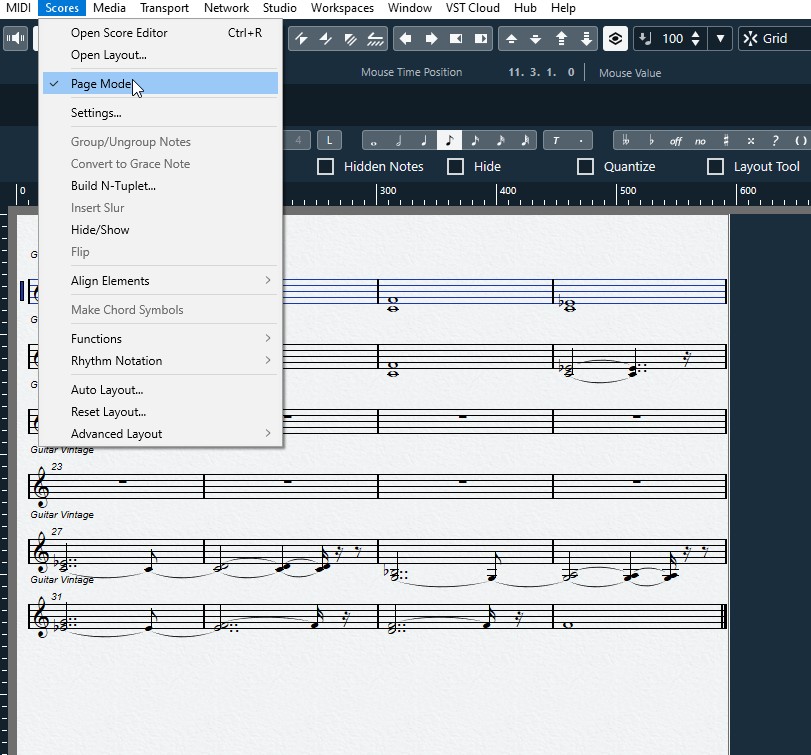This screenshot has width=811, height=755.
Task: Enable the Hidden Notes checkbox
Action: 326,167
